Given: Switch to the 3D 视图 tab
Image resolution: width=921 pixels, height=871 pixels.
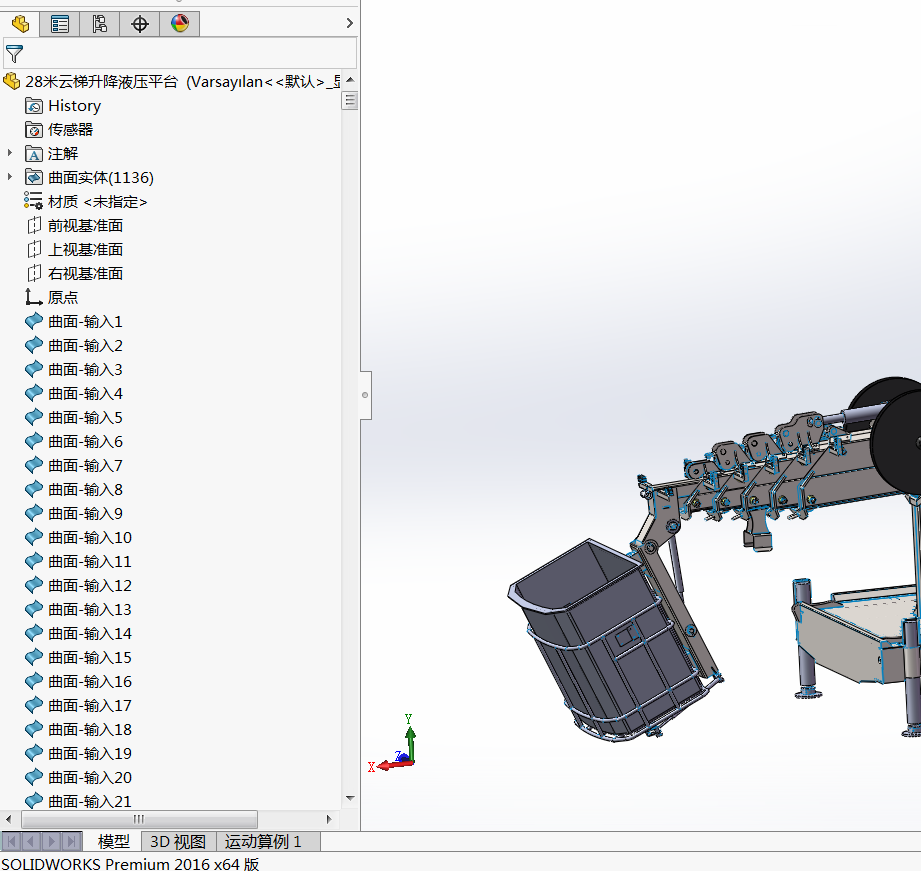Looking at the screenshot, I should (x=178, y=842).
